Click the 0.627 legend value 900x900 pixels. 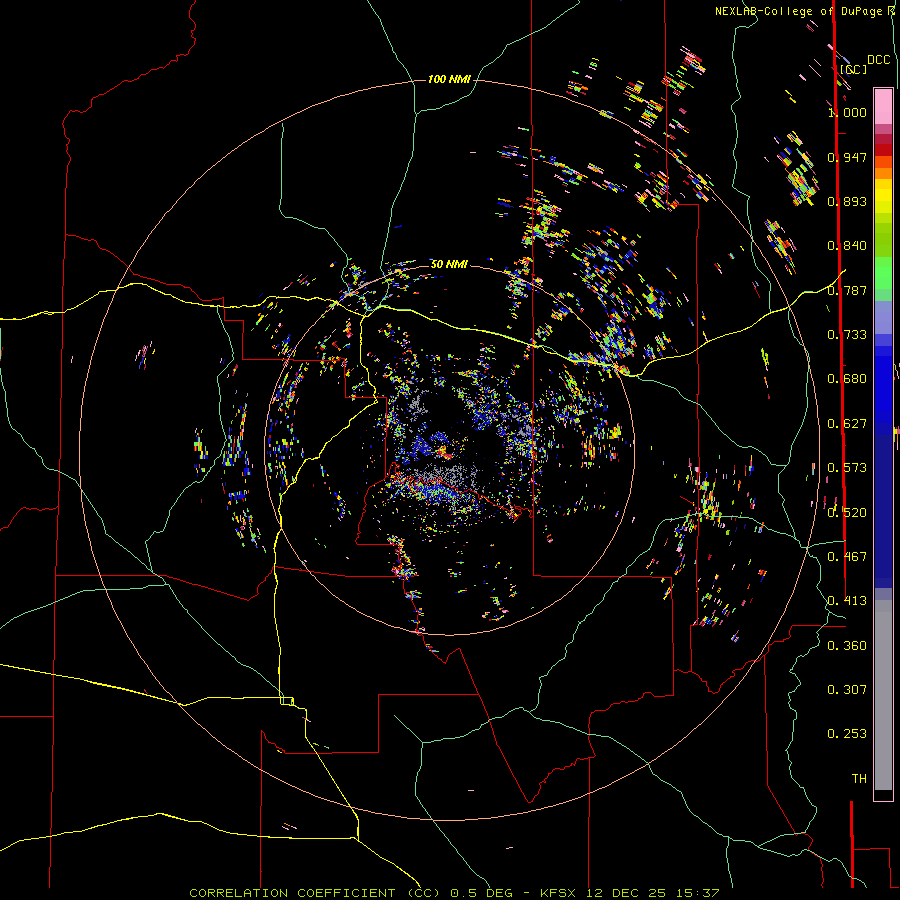847,424
